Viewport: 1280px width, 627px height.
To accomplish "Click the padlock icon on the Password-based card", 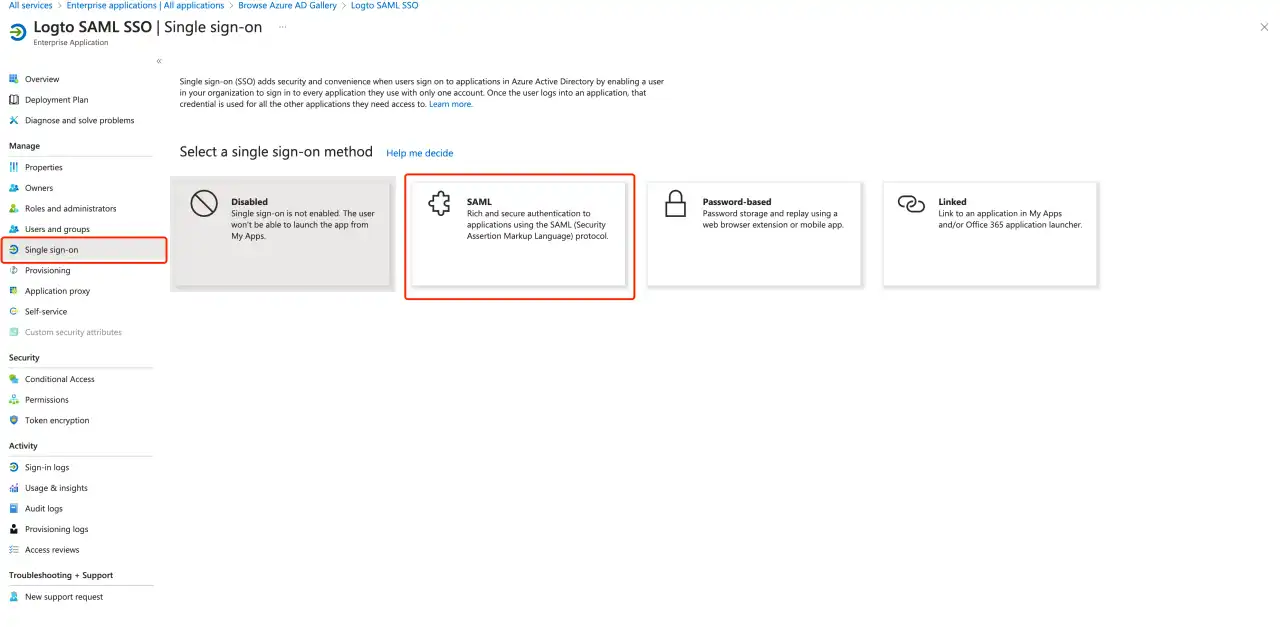I will pyautogui.click(x=675, y=205).
